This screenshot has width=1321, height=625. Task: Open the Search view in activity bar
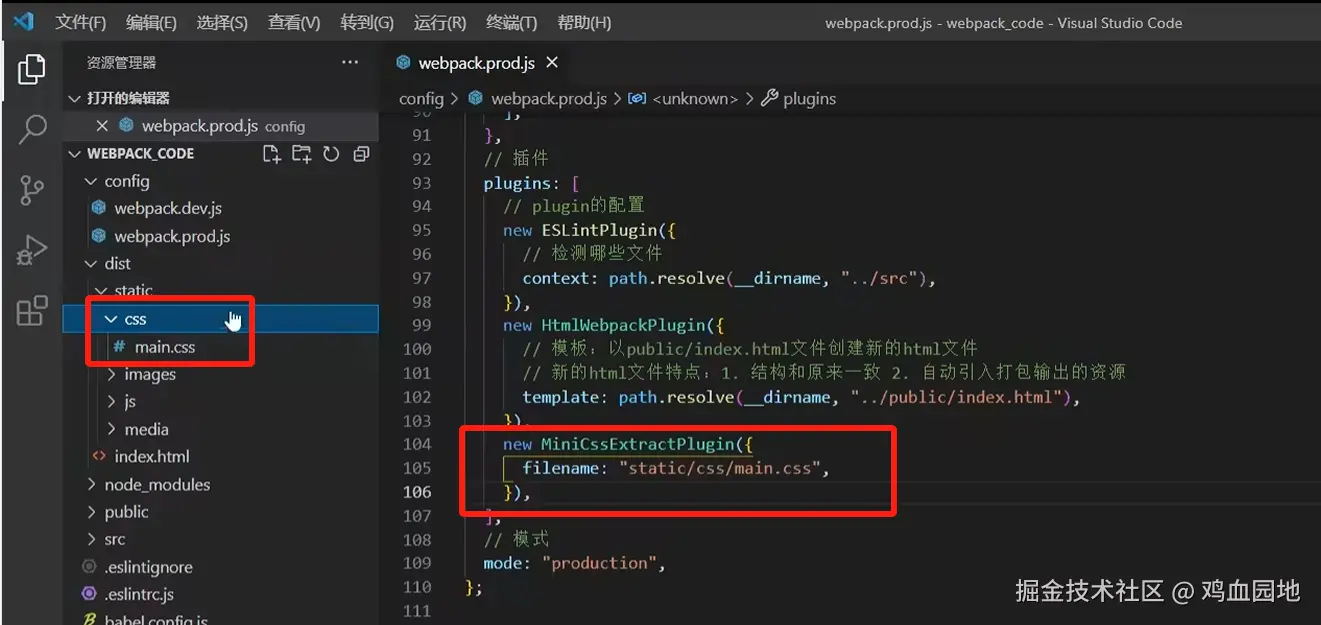pyautogui.click(x=32, y=129)
